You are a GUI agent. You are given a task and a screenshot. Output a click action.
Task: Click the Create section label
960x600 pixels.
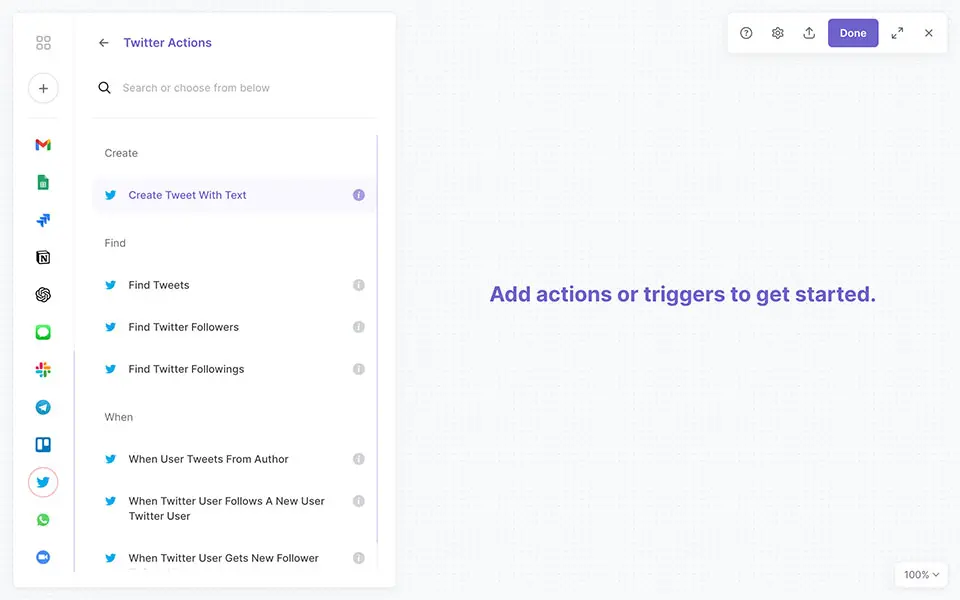(121, 153)
